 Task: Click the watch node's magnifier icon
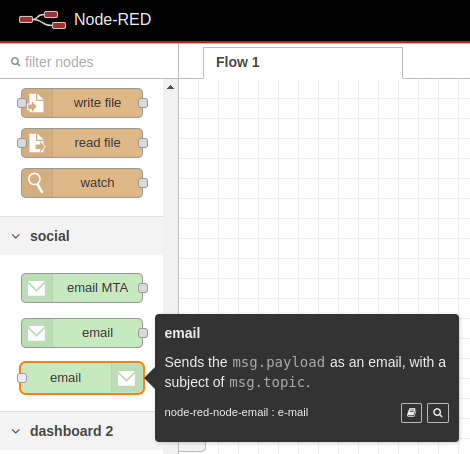click(36, 183)
